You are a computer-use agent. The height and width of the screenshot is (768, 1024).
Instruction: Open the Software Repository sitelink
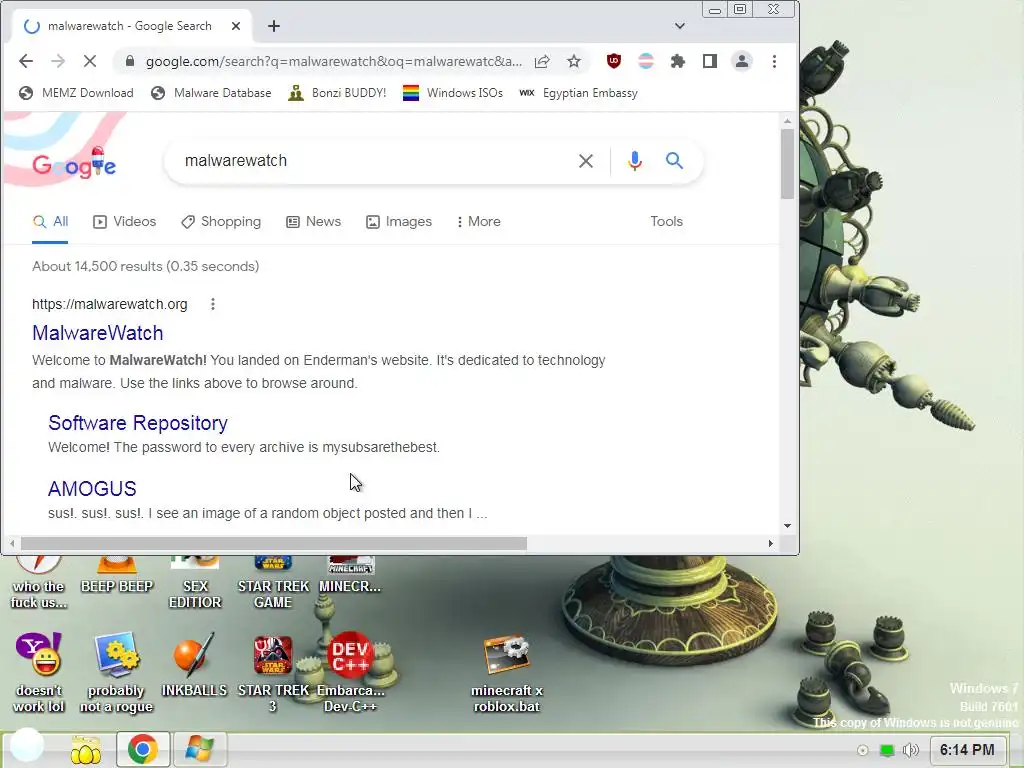click(x=138, y=423)
